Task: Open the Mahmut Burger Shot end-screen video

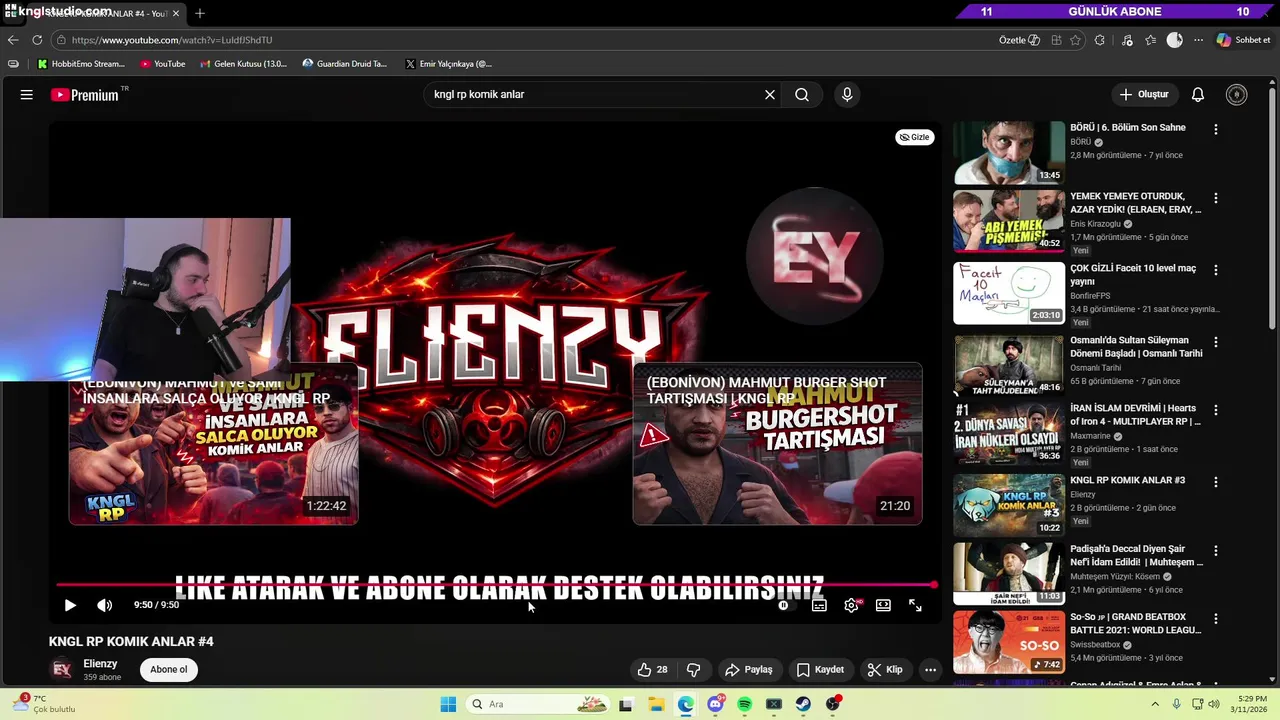Action: 777,443
